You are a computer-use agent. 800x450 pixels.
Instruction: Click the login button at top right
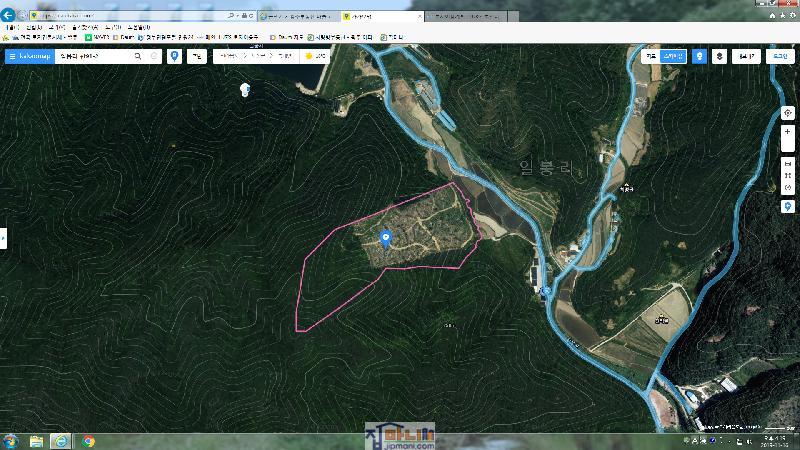779,57
